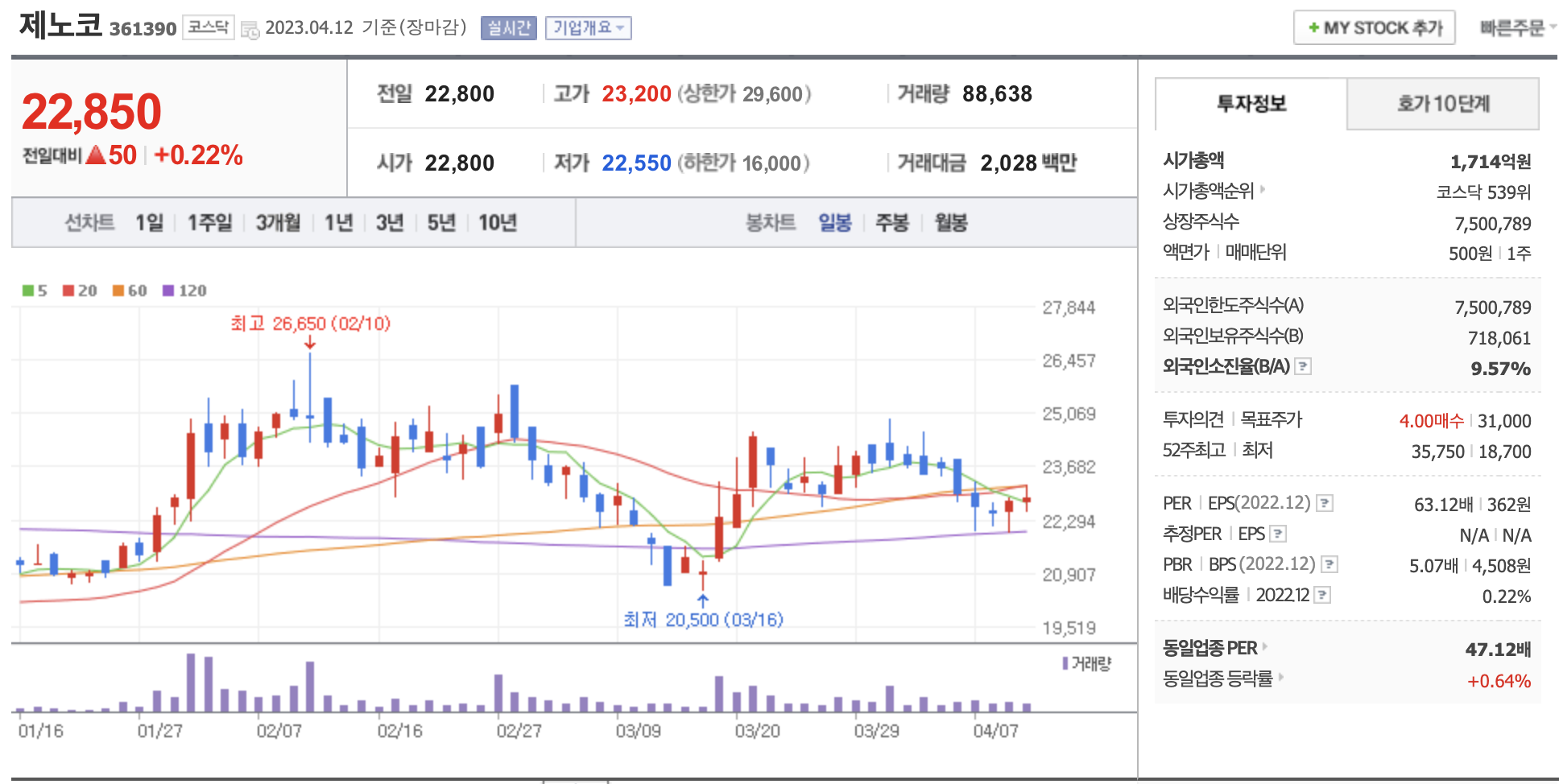Screen dimensions: 1559x784
Task: Open help icon beside PER EPS(2022.12)
Action: (x=1325, y=504)
